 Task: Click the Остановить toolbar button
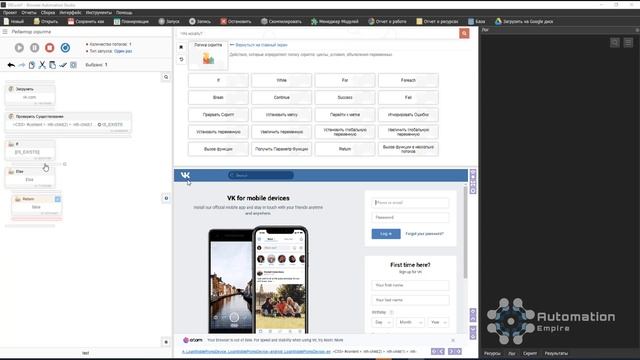236,21
